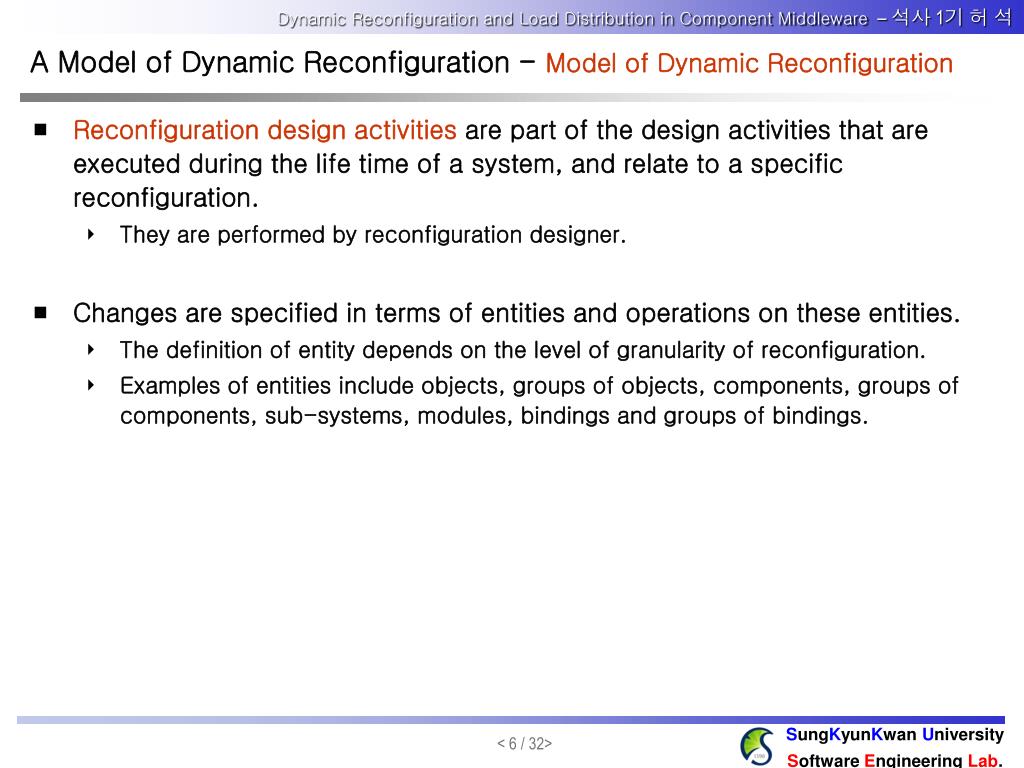The width and height of the screenshot is (1024, 768).
Task: Click the line starting 'Examples of entities include objects'
Action: (x=539, y=386)
